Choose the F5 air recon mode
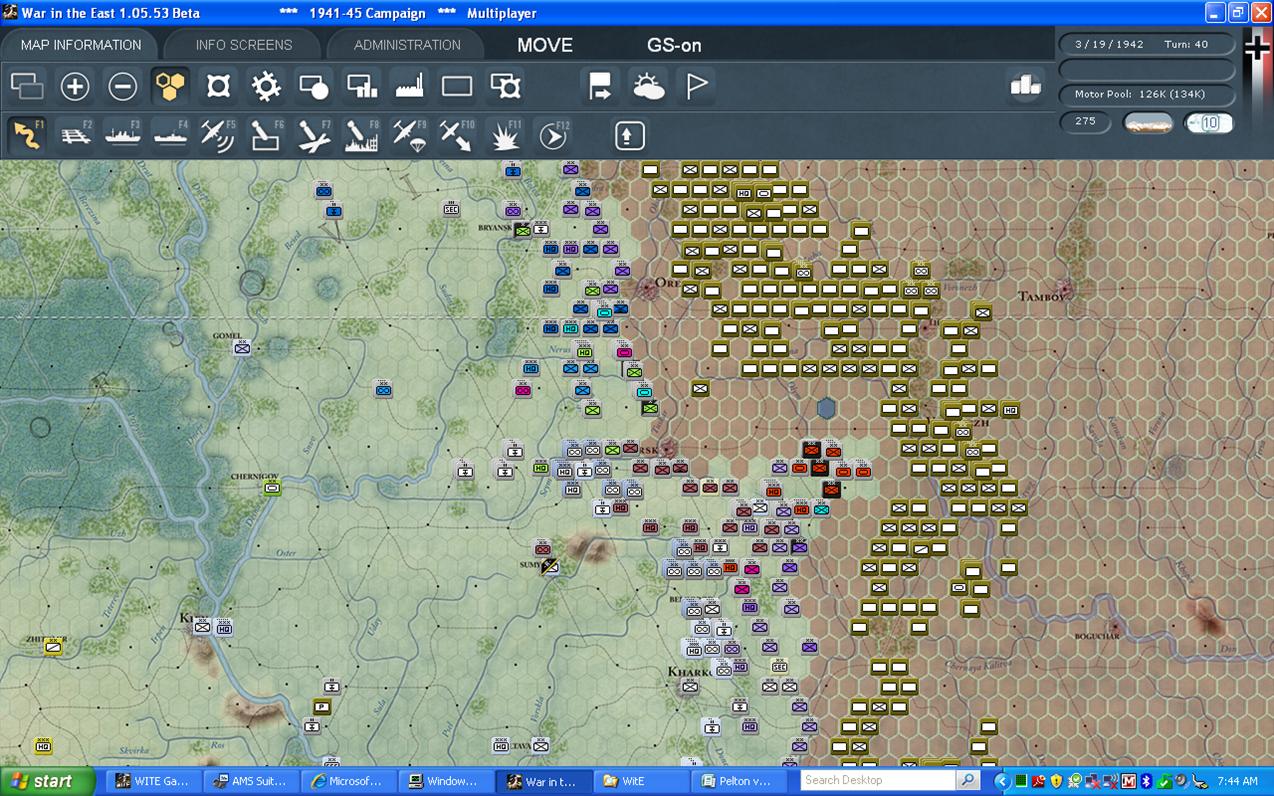 pos(218,136)
